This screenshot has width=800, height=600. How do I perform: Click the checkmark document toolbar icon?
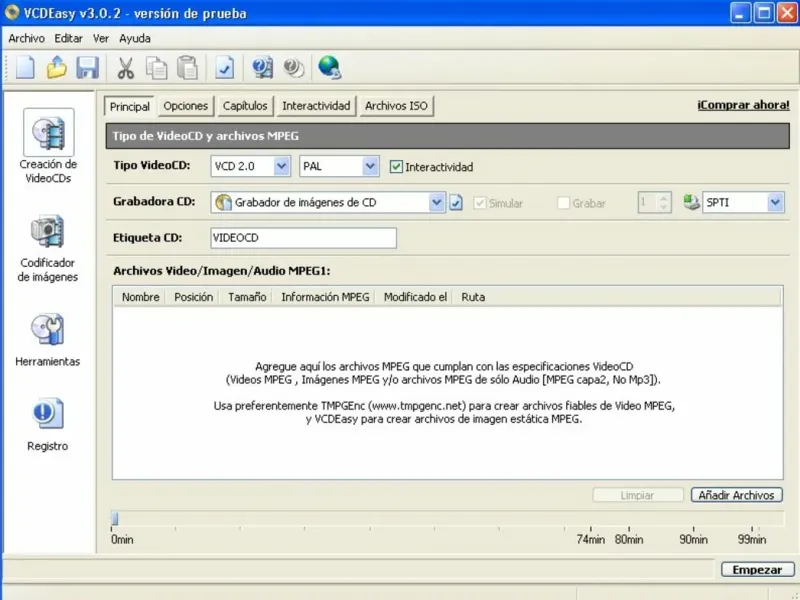pos(224,67)
